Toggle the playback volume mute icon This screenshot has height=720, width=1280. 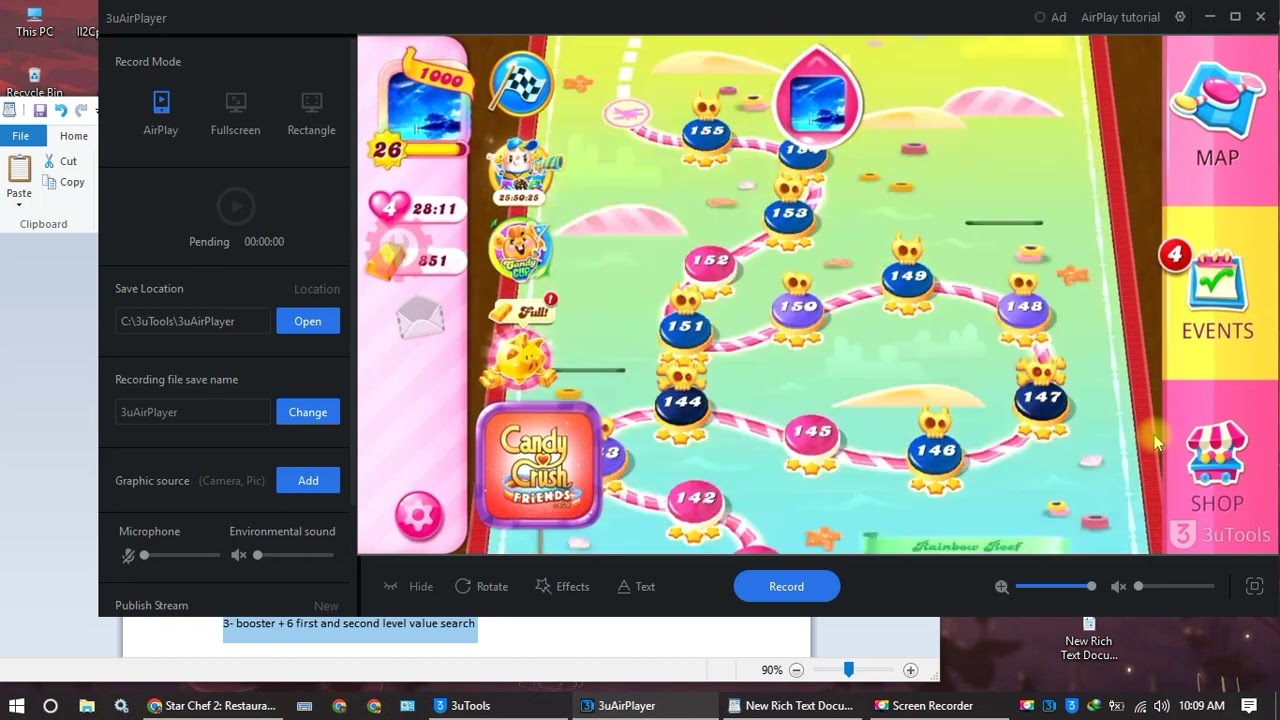[1118, 587]
